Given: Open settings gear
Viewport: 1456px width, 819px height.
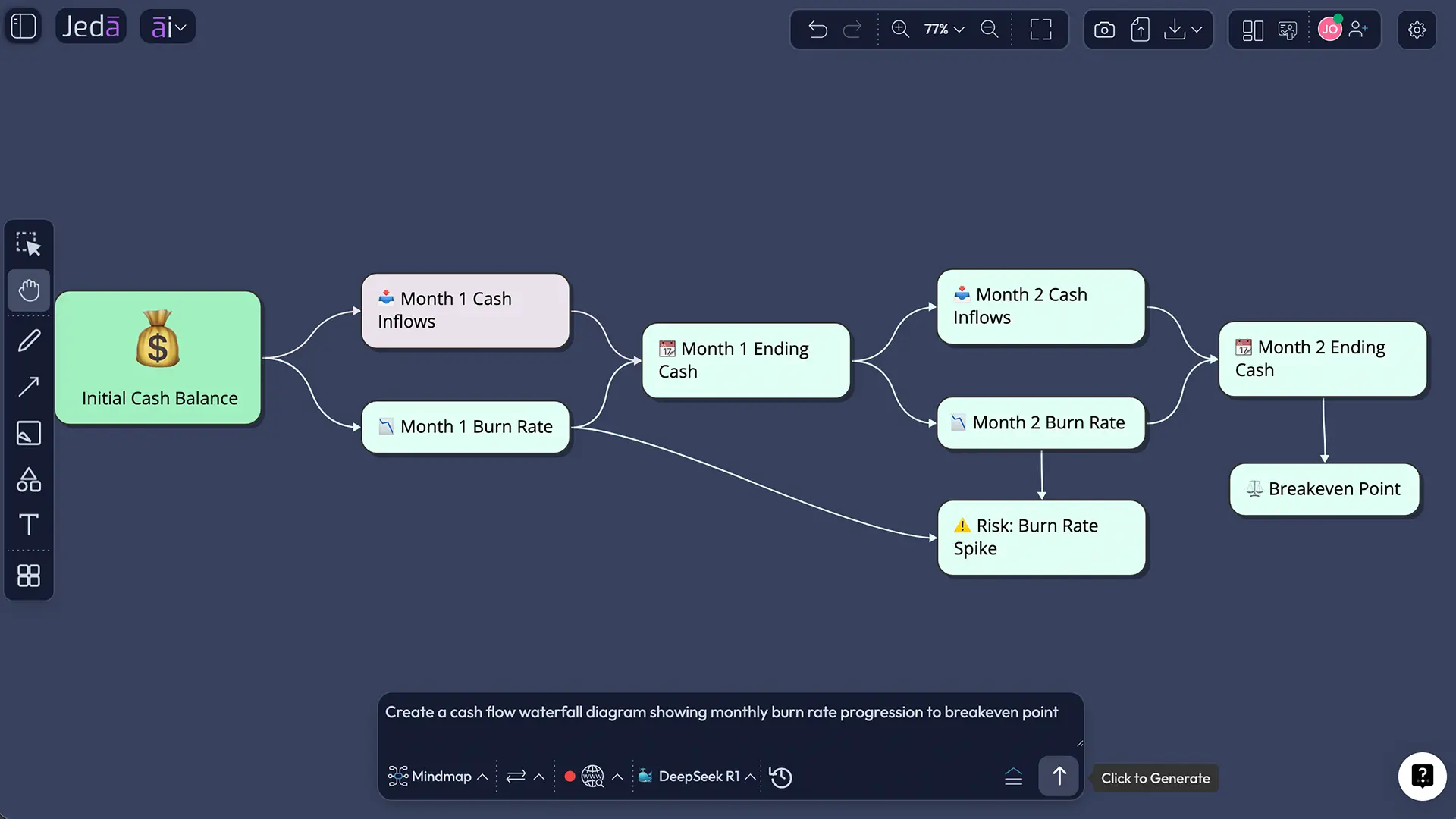Looking at the screenshot, I should coord(1417,30).
